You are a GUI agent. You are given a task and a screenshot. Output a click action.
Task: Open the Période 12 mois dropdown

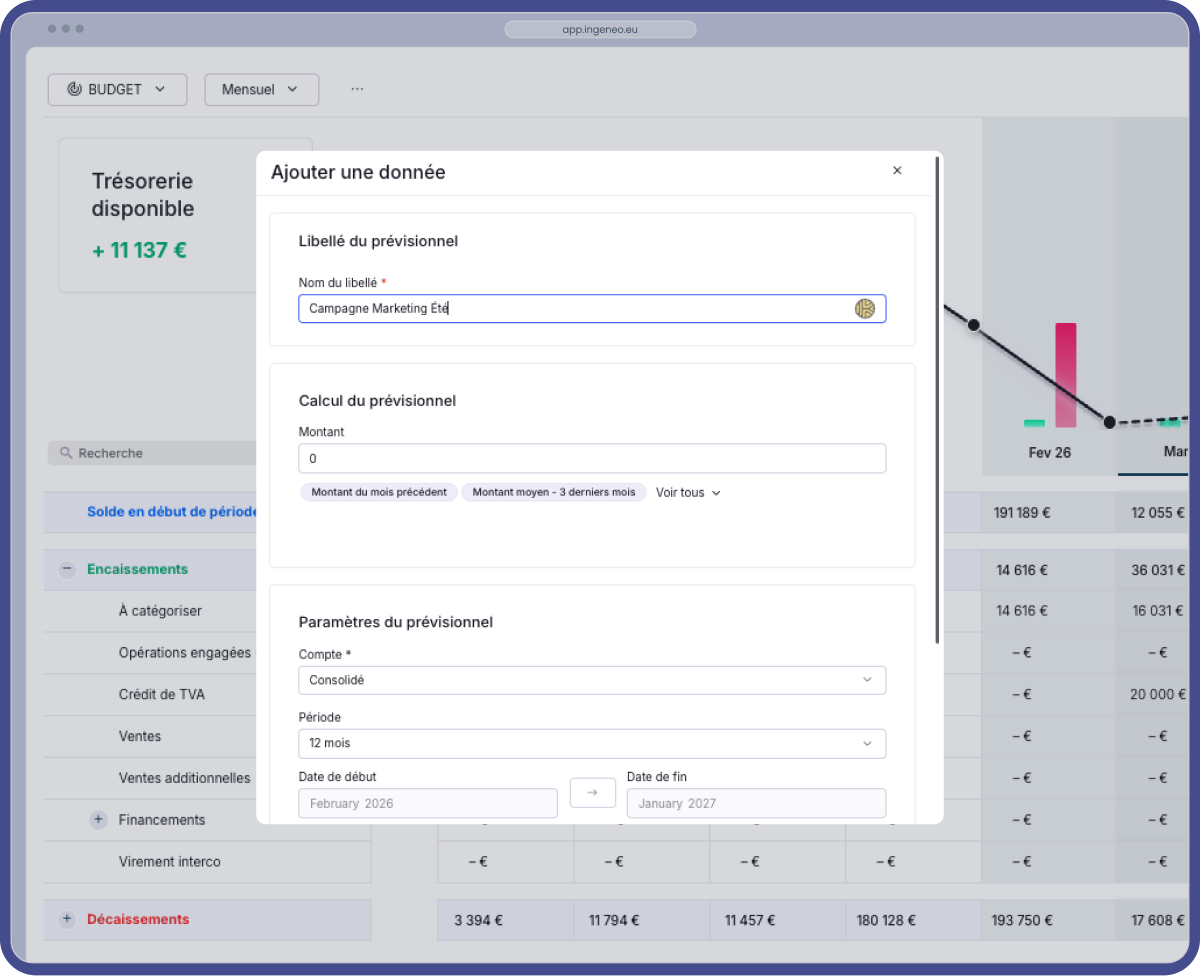[x=592, y=743]
